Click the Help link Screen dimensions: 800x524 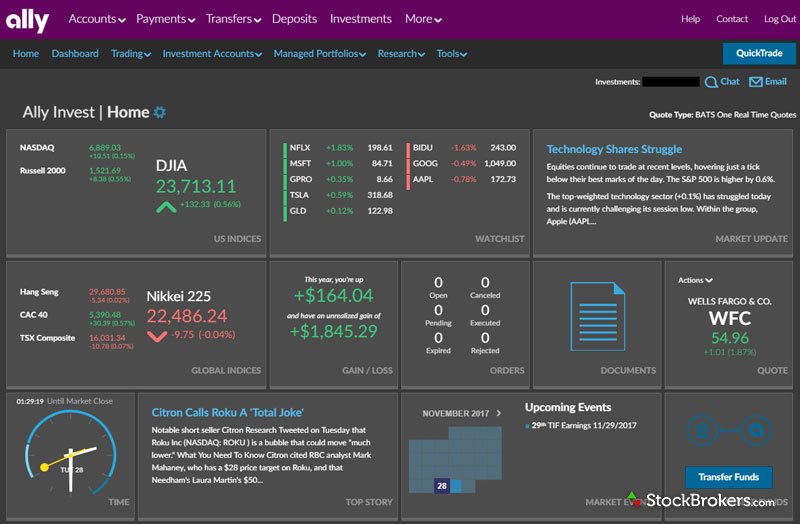(690, 19)
